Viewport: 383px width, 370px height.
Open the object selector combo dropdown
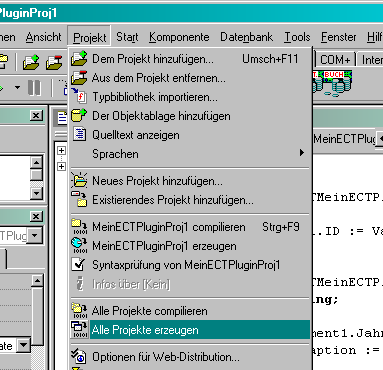click(x=35, y=236)
